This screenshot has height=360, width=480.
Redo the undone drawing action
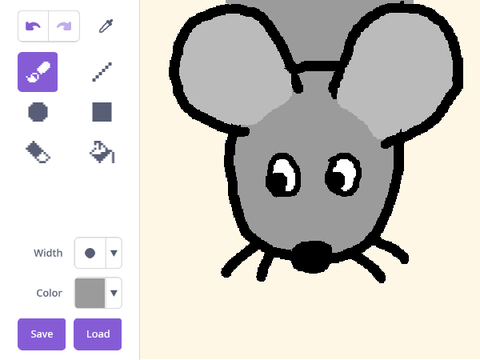pyautogui.click(x=64, y=26)
